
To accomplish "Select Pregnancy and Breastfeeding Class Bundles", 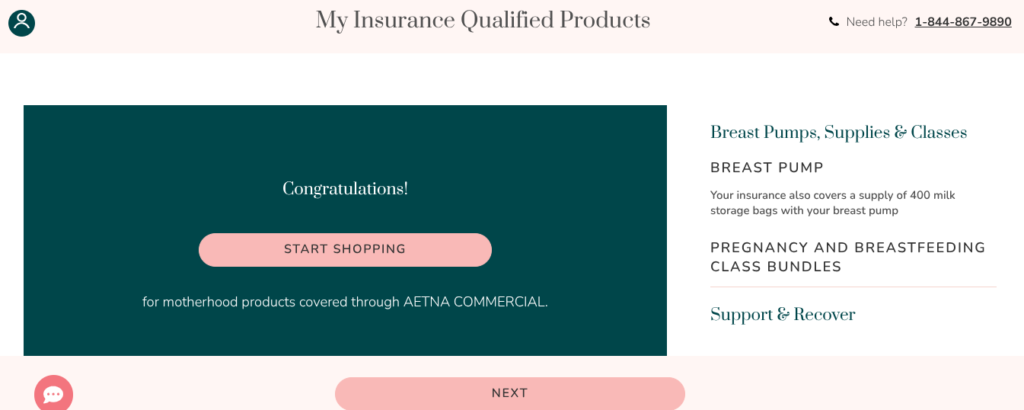I will pos(848,257).
